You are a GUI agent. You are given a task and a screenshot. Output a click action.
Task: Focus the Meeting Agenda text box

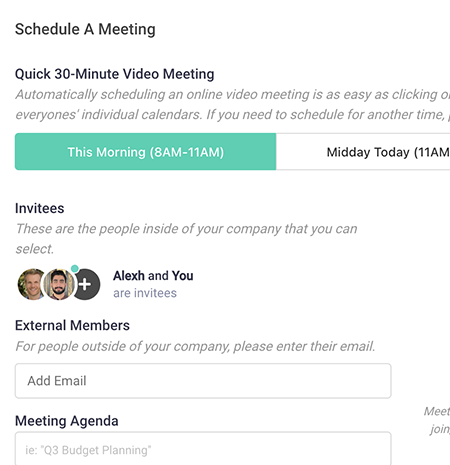coord(203,448)
